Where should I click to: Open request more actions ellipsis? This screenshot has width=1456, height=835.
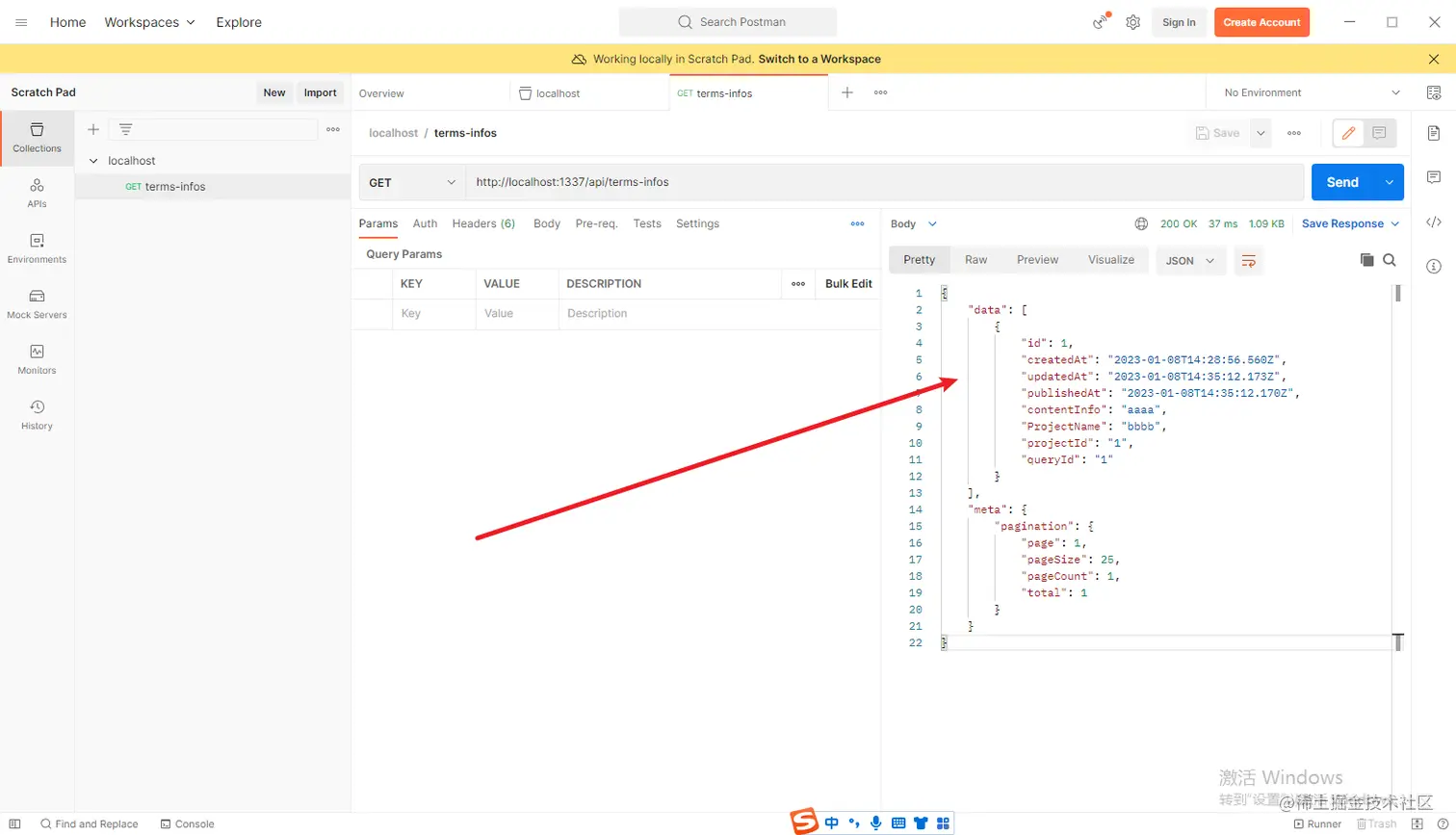pos(1294,133)
